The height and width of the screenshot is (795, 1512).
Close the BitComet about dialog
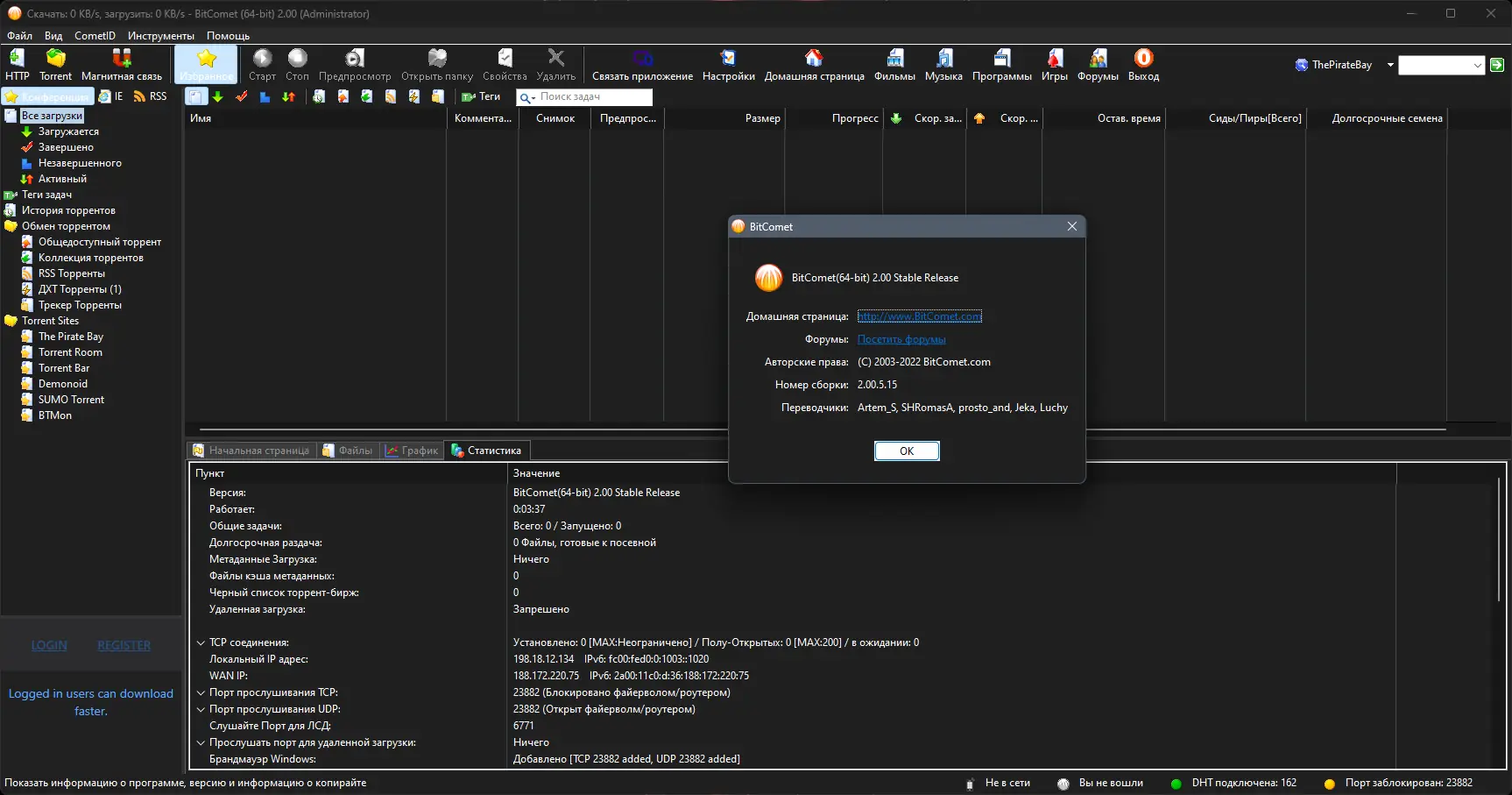pos(1071,226)
